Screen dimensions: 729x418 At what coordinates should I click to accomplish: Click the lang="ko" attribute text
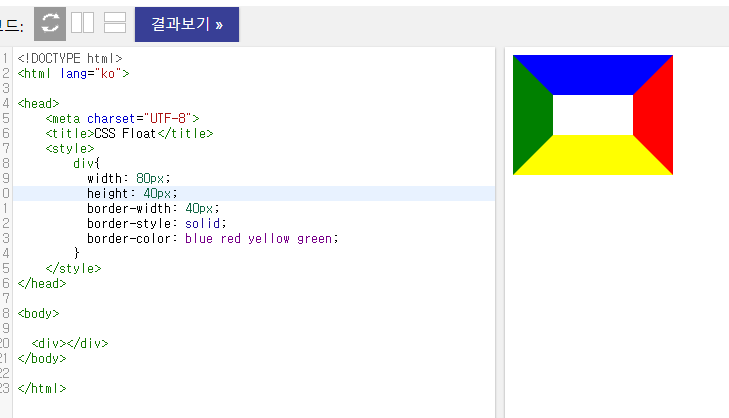pyautogui.click(x=91, y=73)
